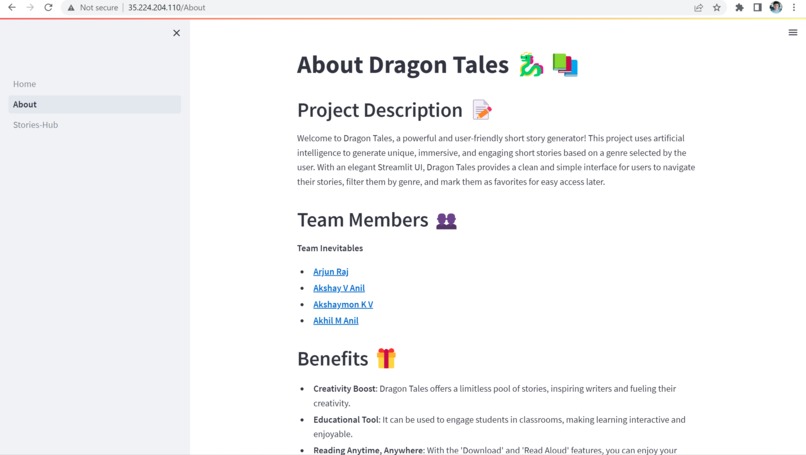806x455 pixels.
Task: Click the Not secure warning icon
Action: [71, 8]
